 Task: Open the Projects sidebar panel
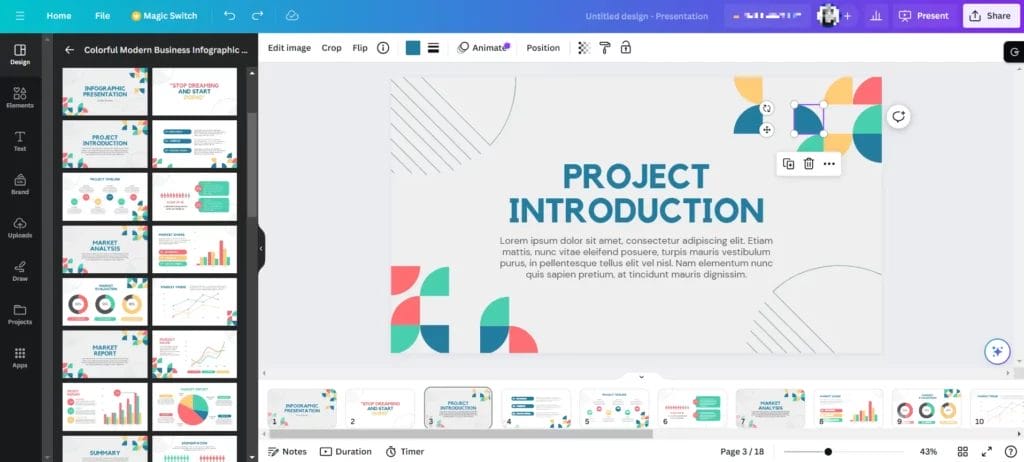(x=20, y=314)
